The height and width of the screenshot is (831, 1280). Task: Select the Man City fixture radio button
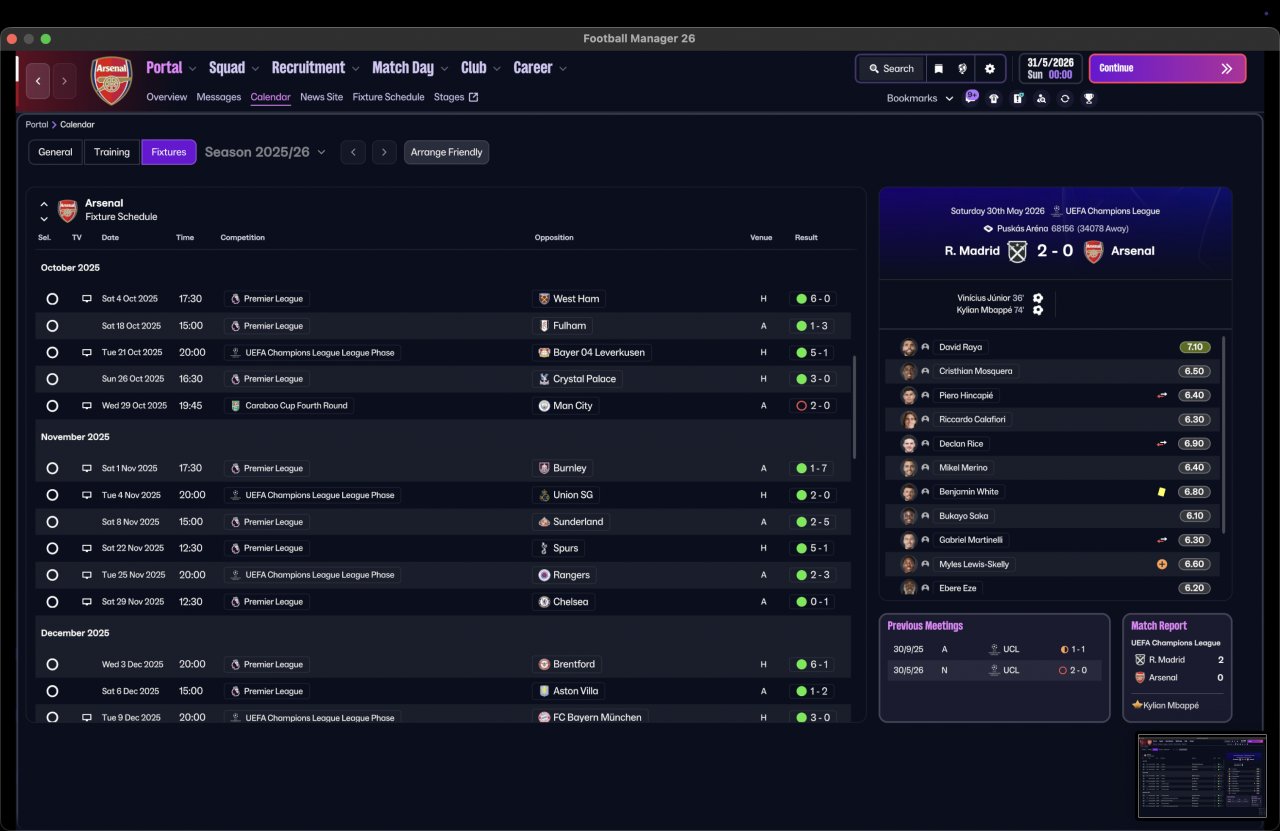(52, 406)
